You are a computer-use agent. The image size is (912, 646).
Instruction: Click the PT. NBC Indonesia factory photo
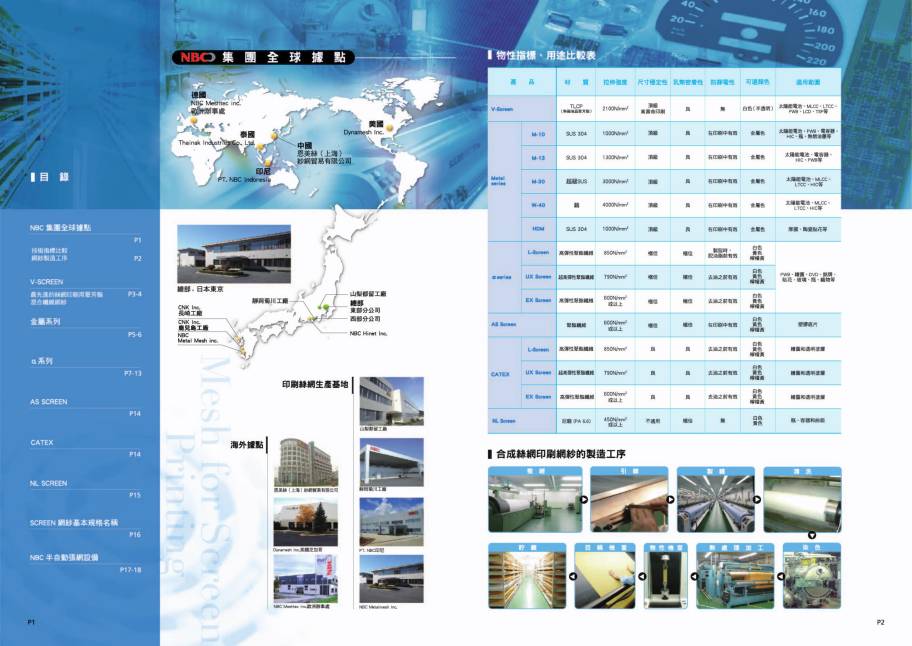[391, 522]
